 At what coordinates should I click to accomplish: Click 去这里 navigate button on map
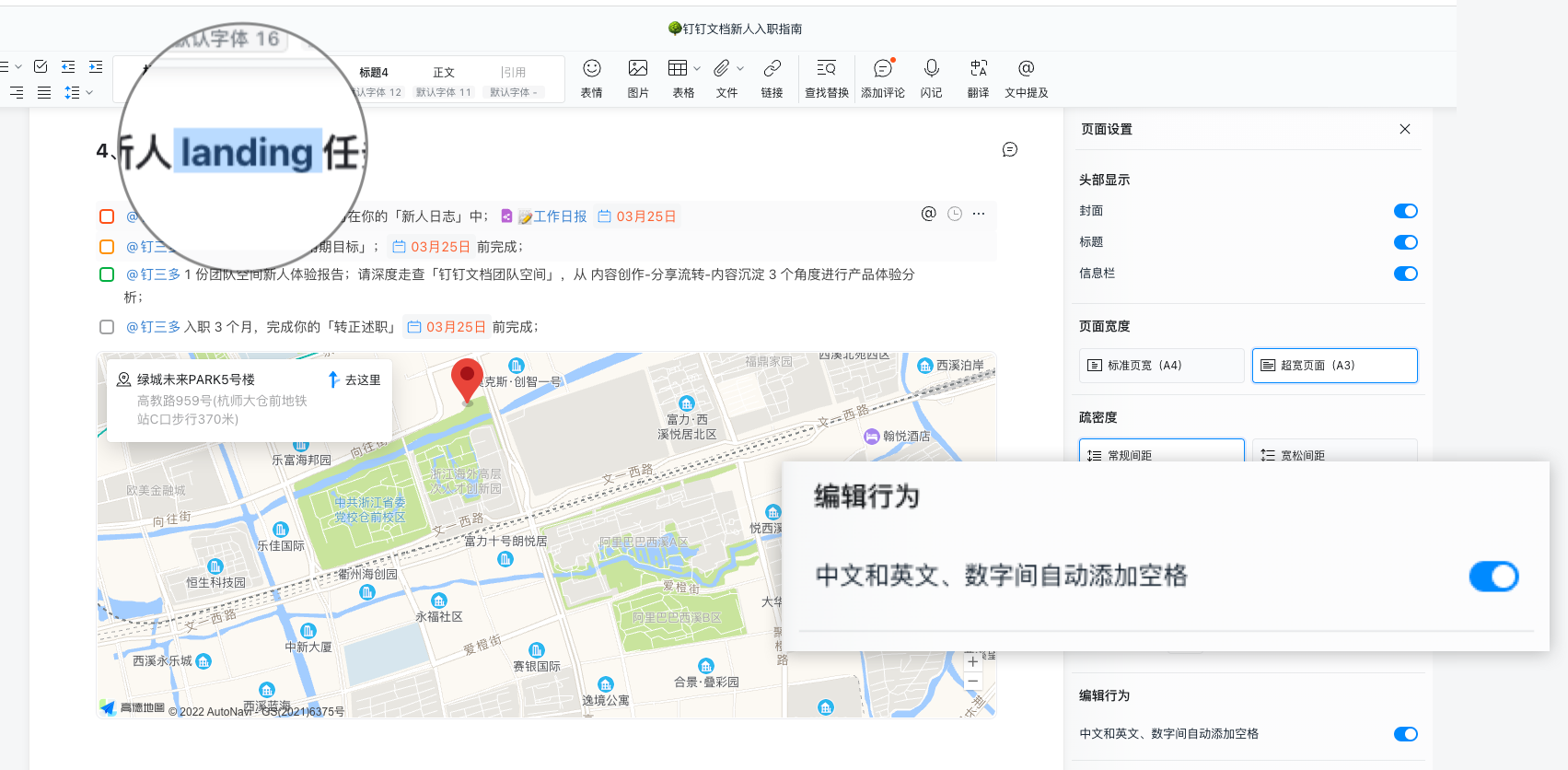(x=354, y=379)
